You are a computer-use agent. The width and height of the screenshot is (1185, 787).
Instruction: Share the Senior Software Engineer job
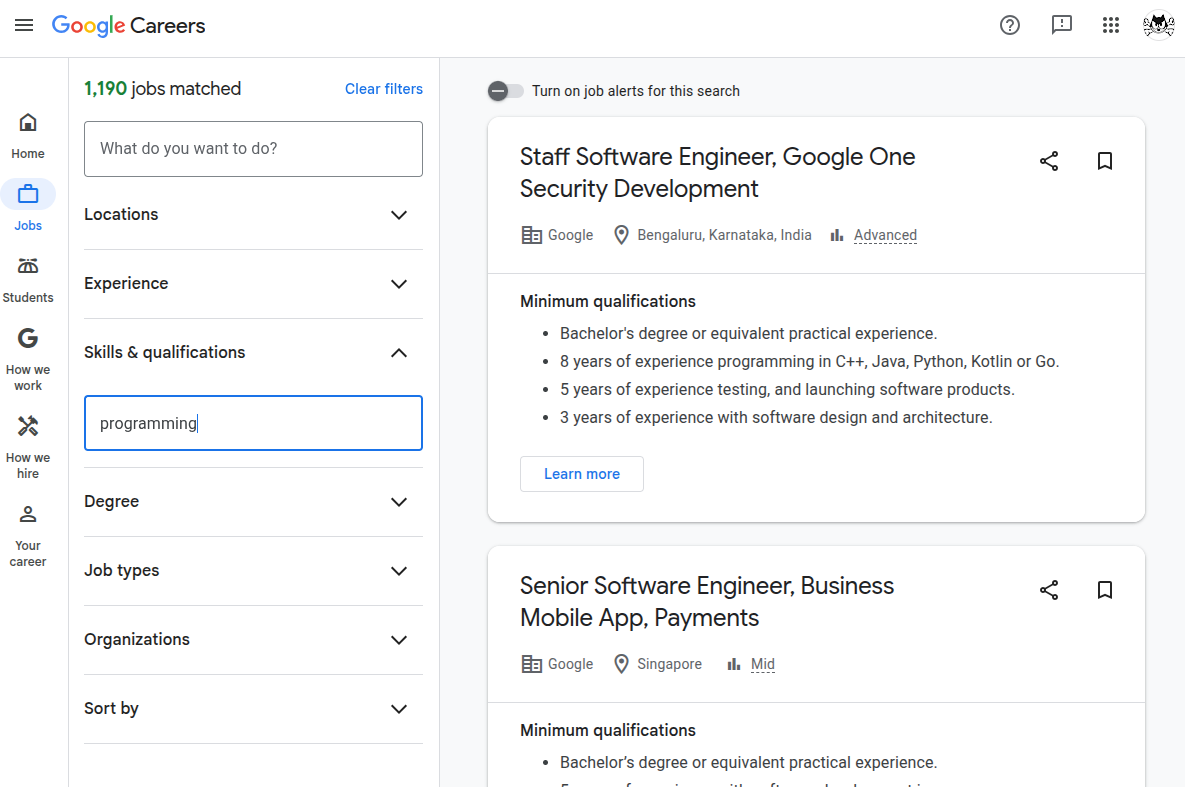coord(1049,590)
